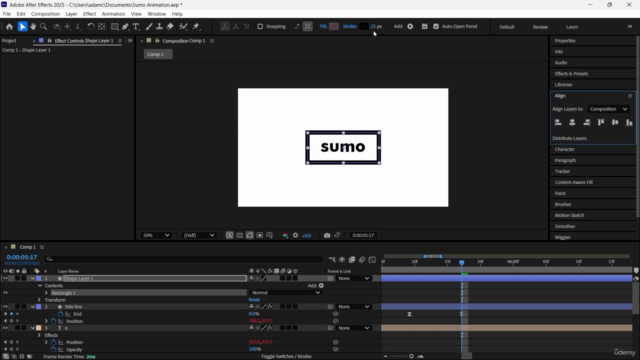
Task: Open the Animation menu
Action: (113, 14)
